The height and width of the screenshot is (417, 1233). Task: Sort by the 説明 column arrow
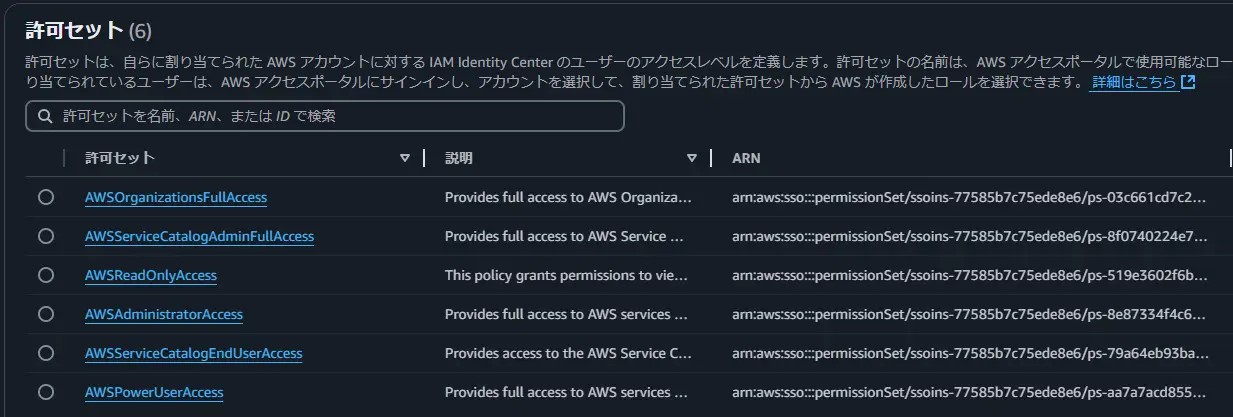pos(692,158)
